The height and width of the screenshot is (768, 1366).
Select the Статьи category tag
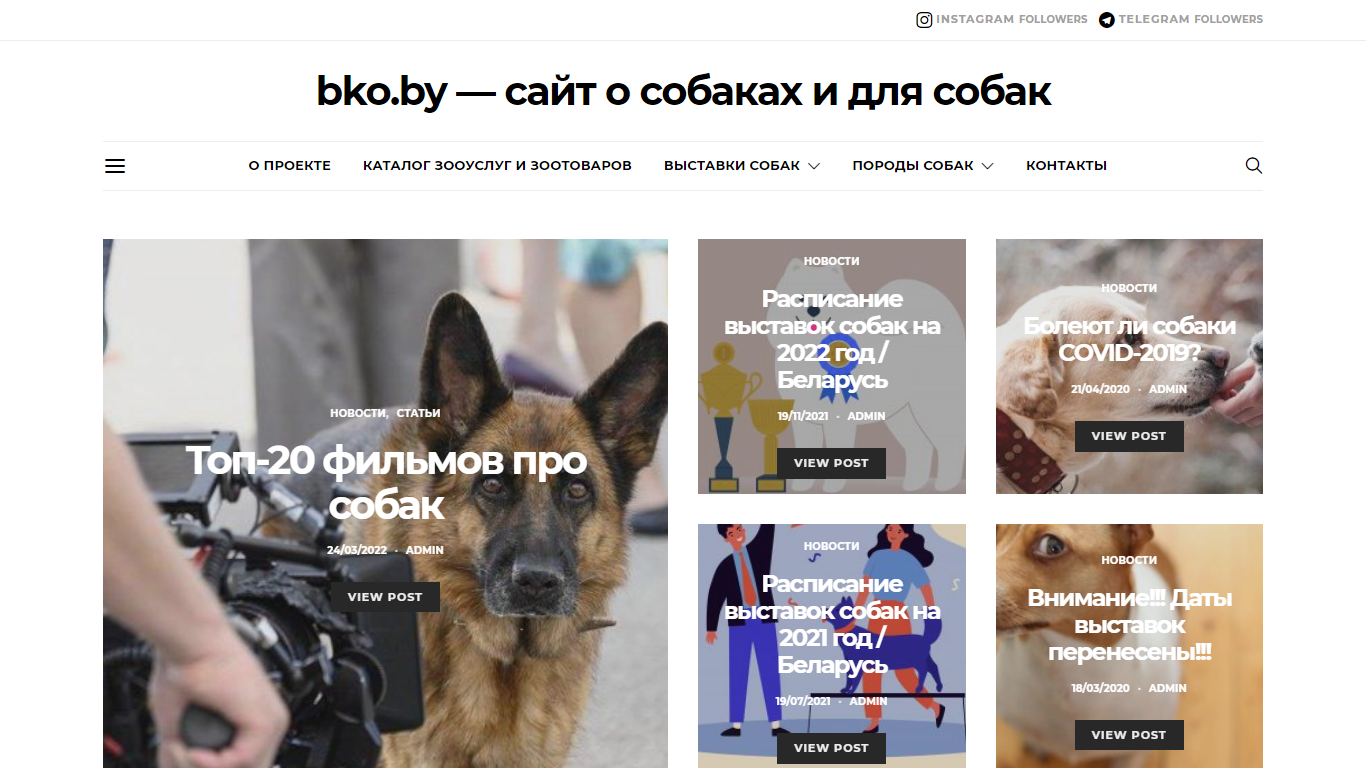coord(418,413)
